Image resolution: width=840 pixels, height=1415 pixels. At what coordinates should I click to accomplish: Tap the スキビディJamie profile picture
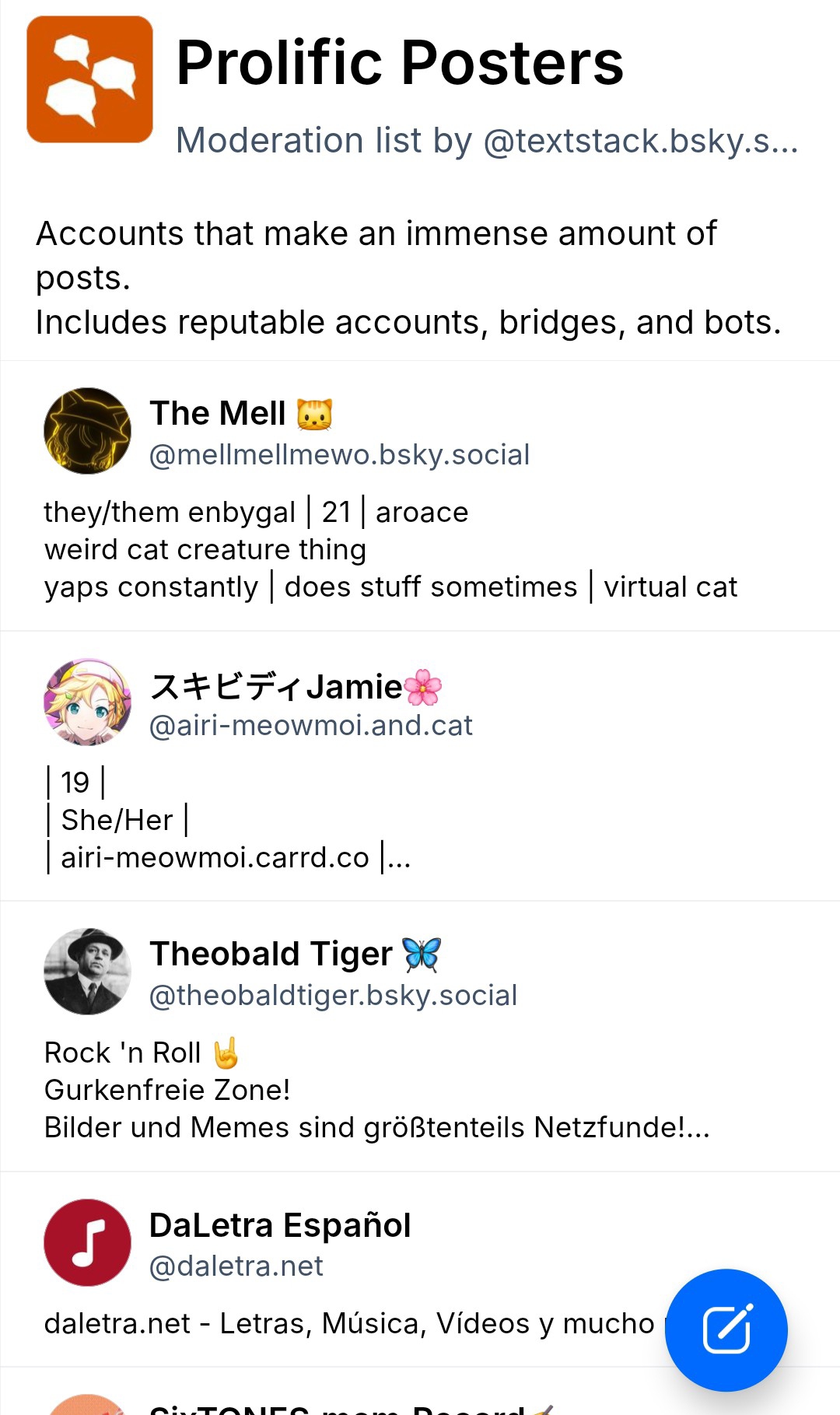tap(87, 702)
